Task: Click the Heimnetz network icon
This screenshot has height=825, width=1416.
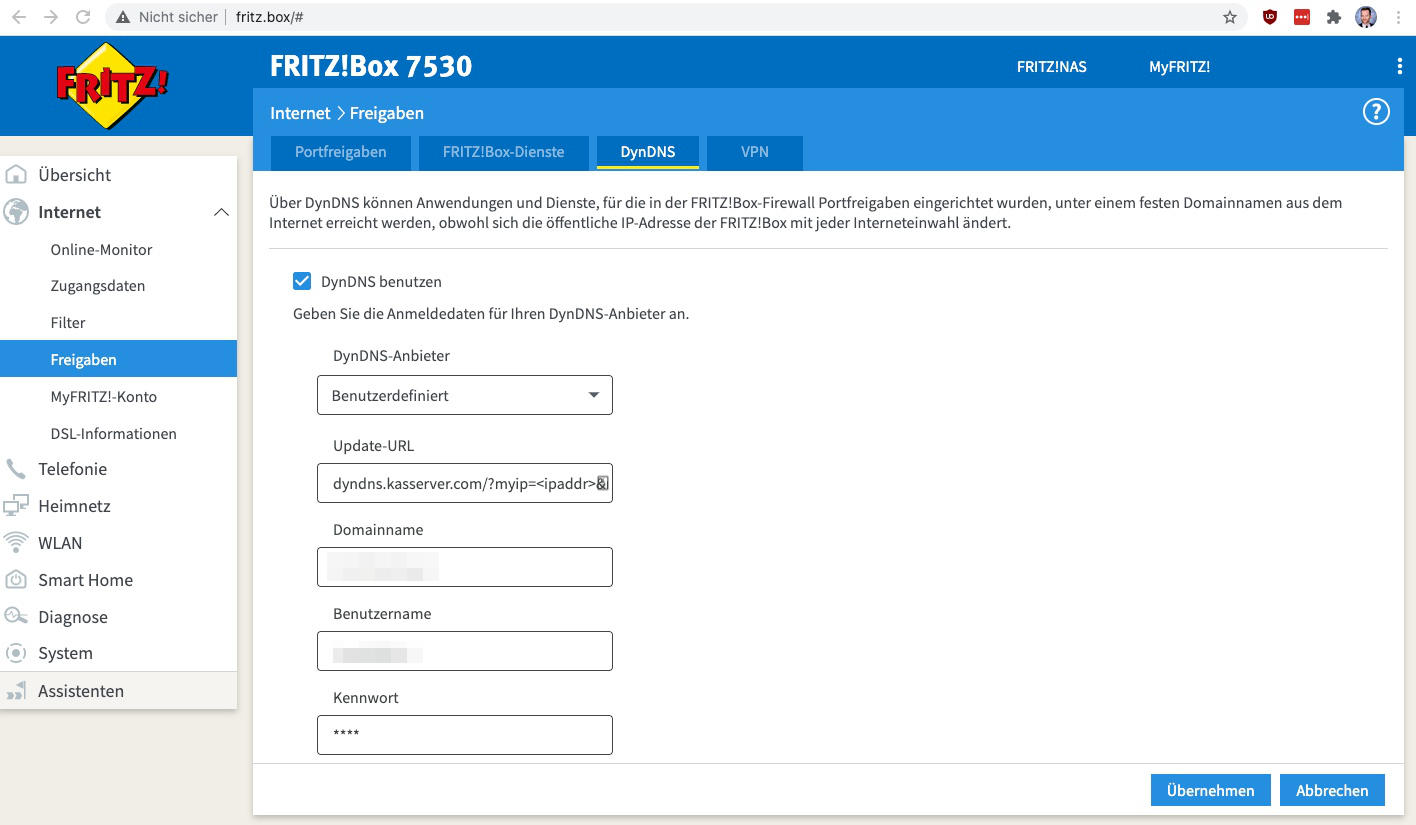Action: [16, 506]
